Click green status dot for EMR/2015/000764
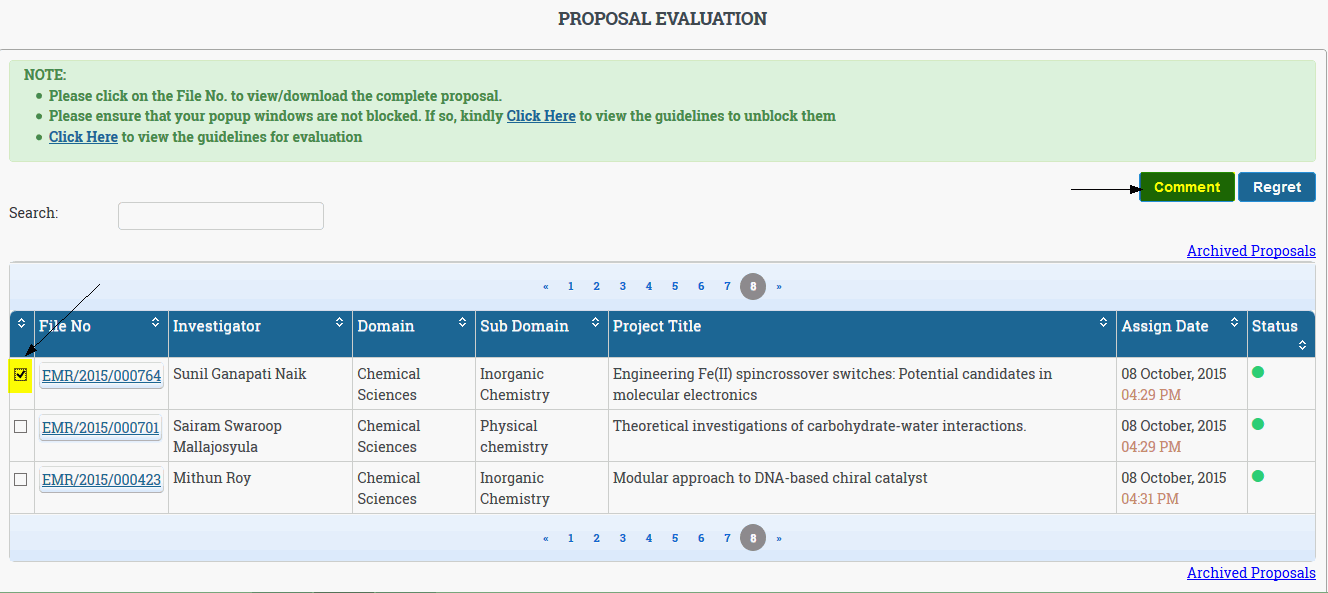This screenshot has height=593, width=1328. coord(1258,372)
